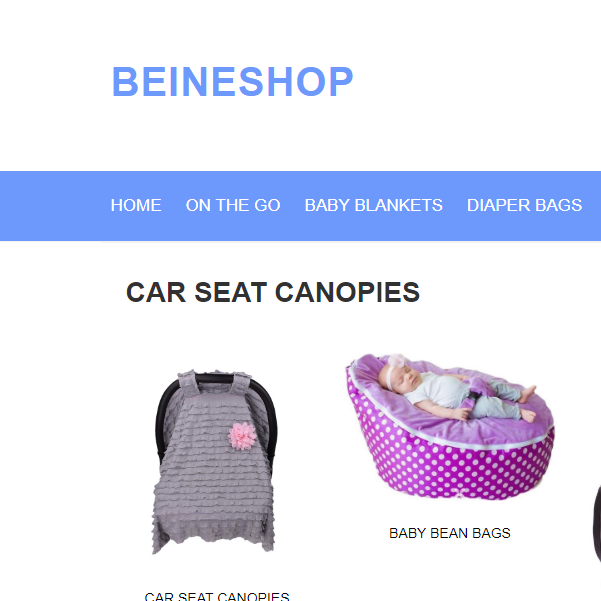
Task: Click the letter B in BEINESHOP logo
Action: click(125, 81)
